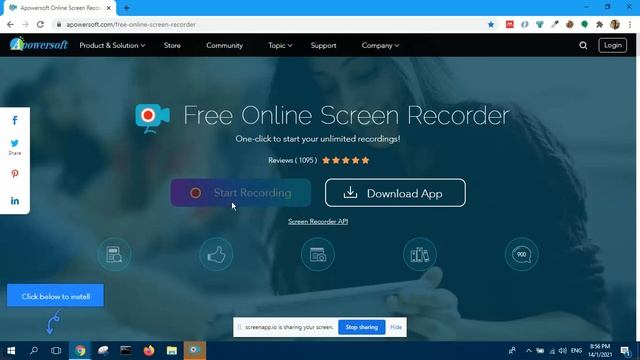Share page on Pinterest
This screenshot has width=640, height=360.
click(x=15, y=173)
